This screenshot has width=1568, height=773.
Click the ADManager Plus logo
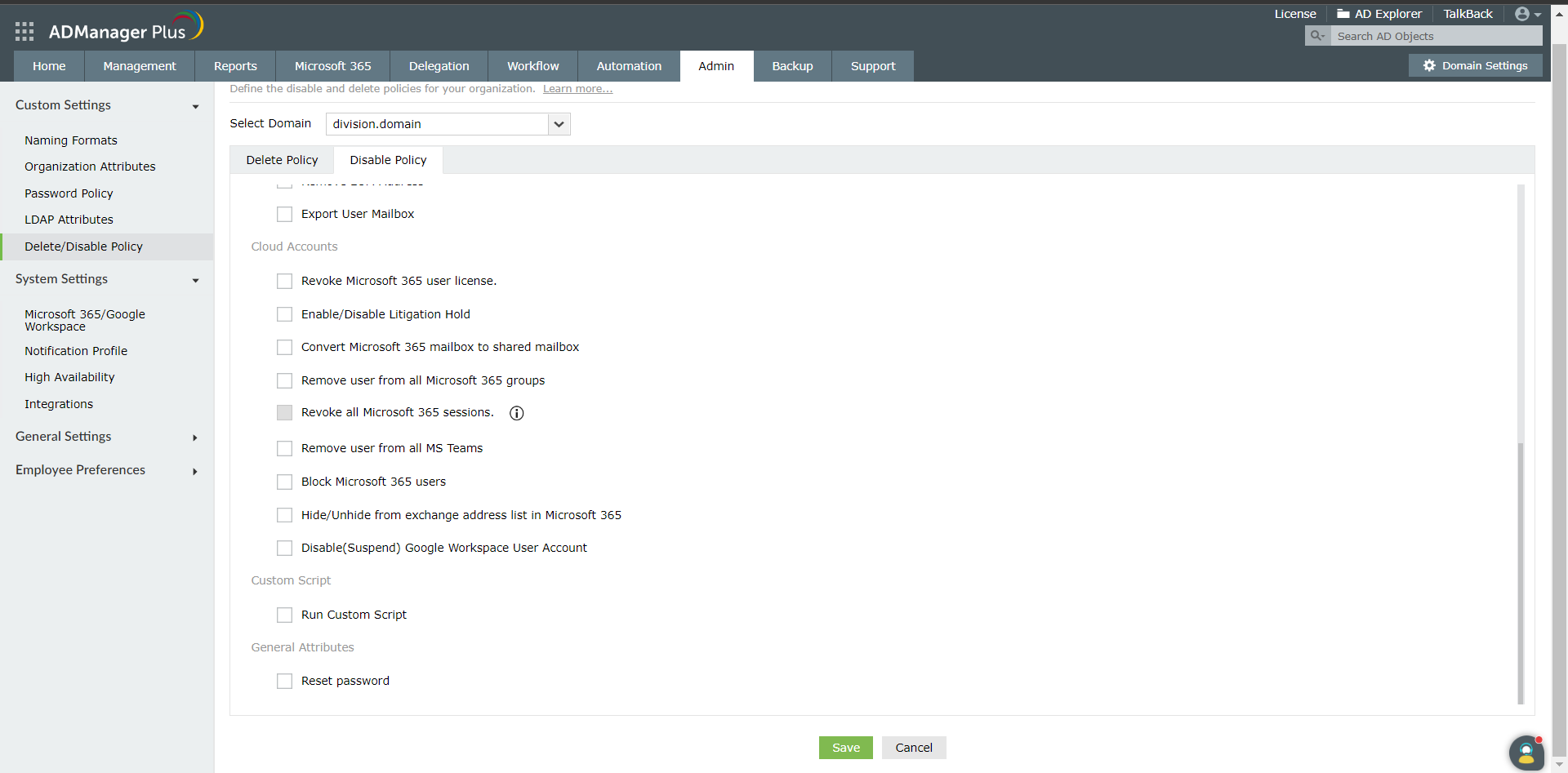point(126,28)
